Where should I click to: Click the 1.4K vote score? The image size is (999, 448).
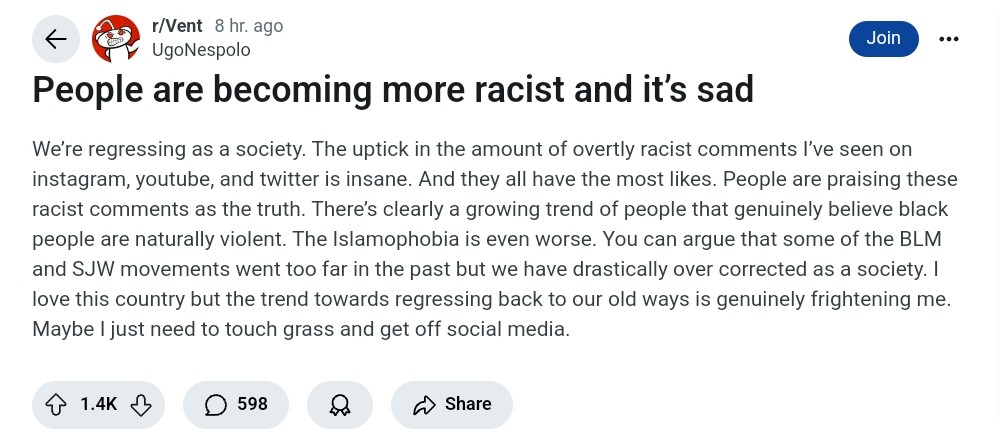pyautogui.click(x=99, y=404)
